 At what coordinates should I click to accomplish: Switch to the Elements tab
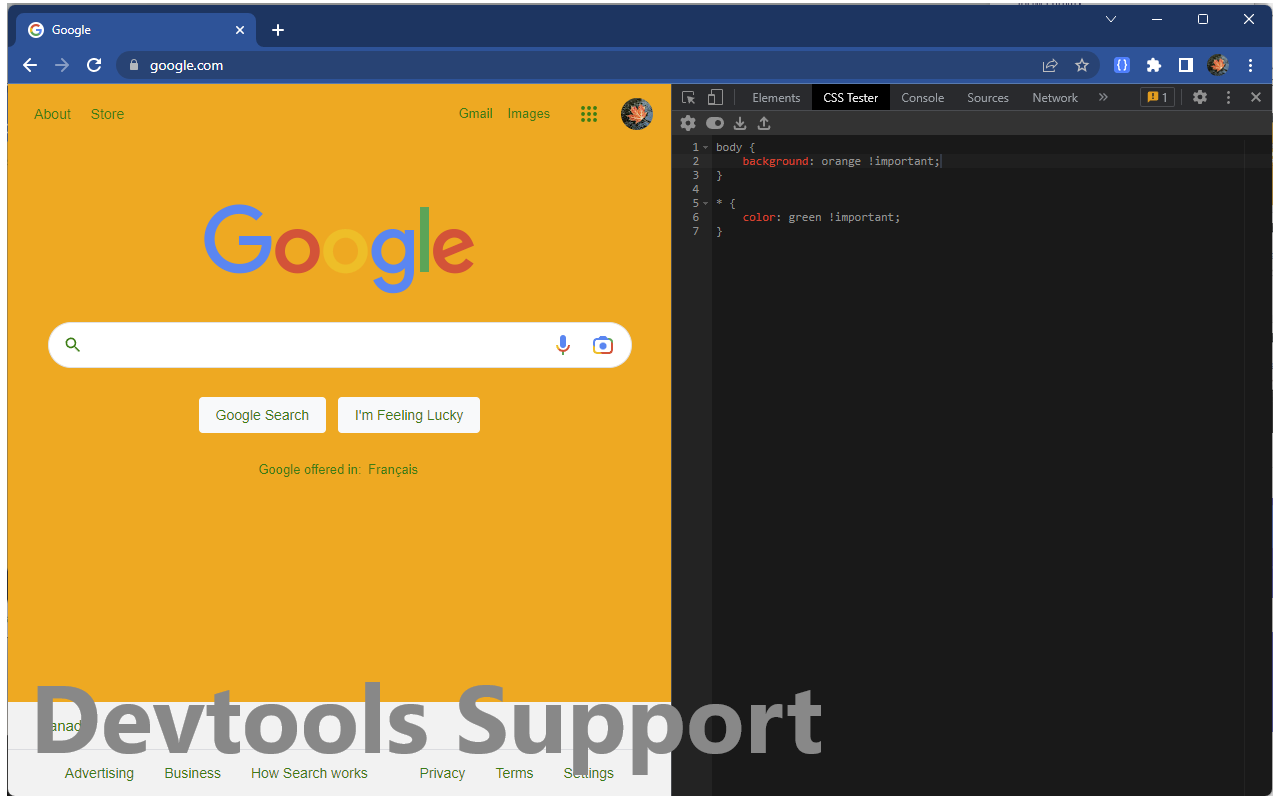(x=776, y=97)
